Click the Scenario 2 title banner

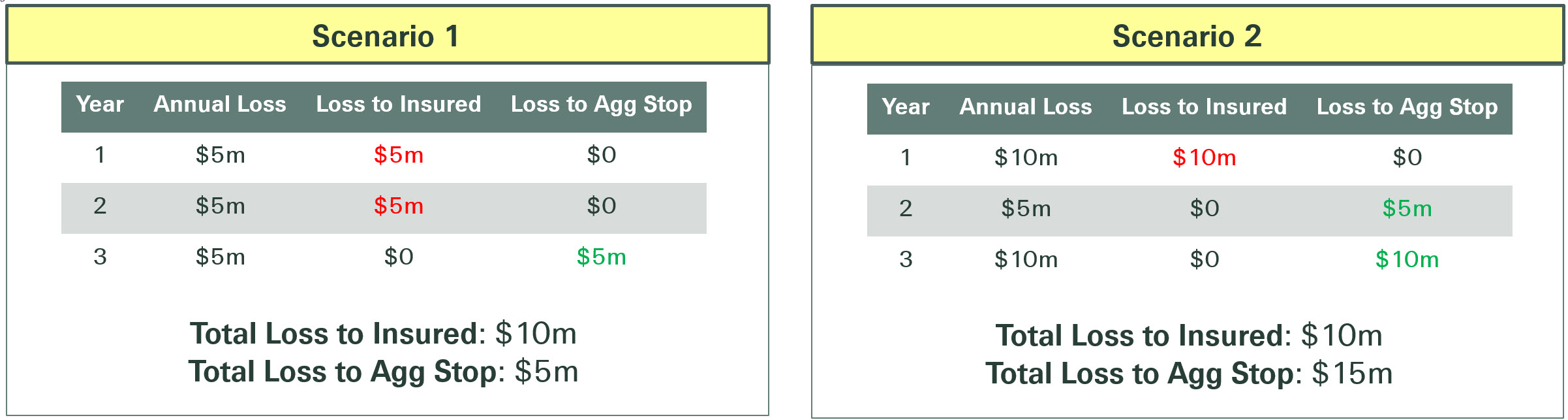[x=1188, y=35]
